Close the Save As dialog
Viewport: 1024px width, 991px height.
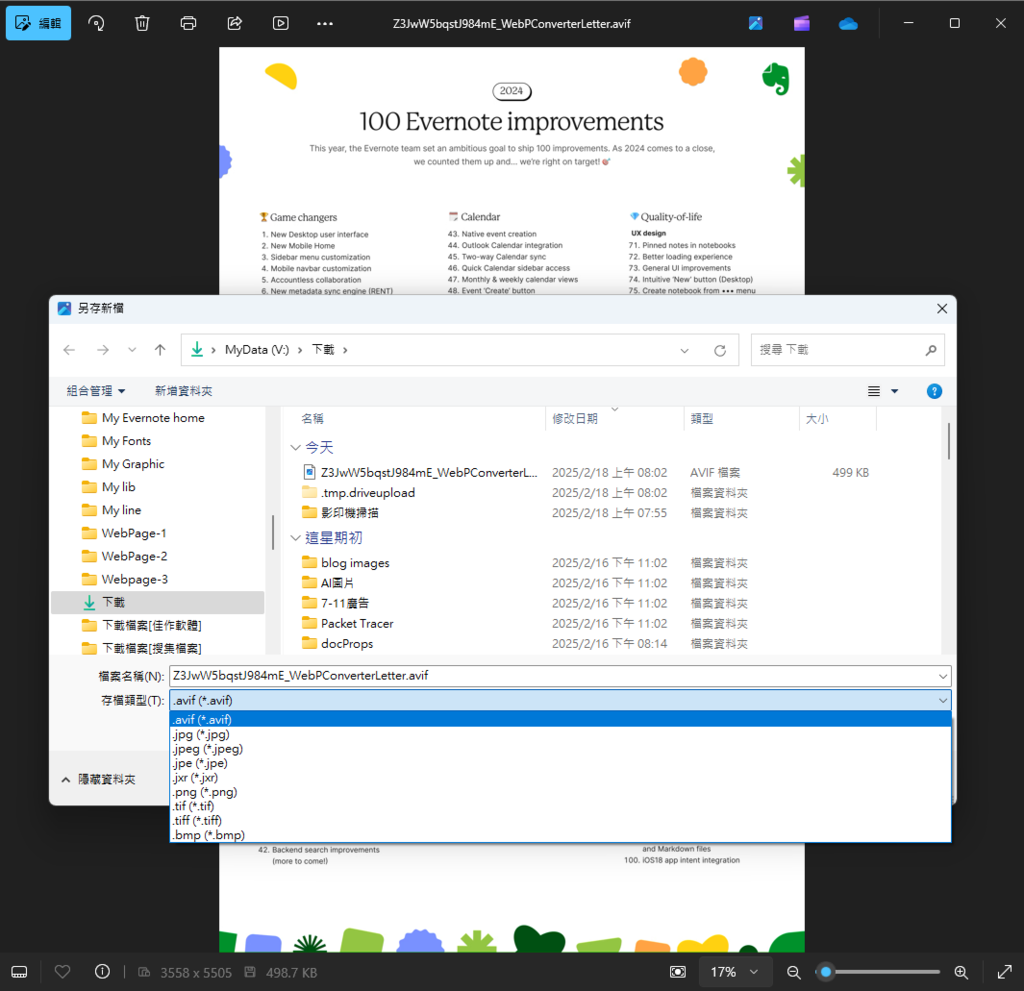[942, 308]
